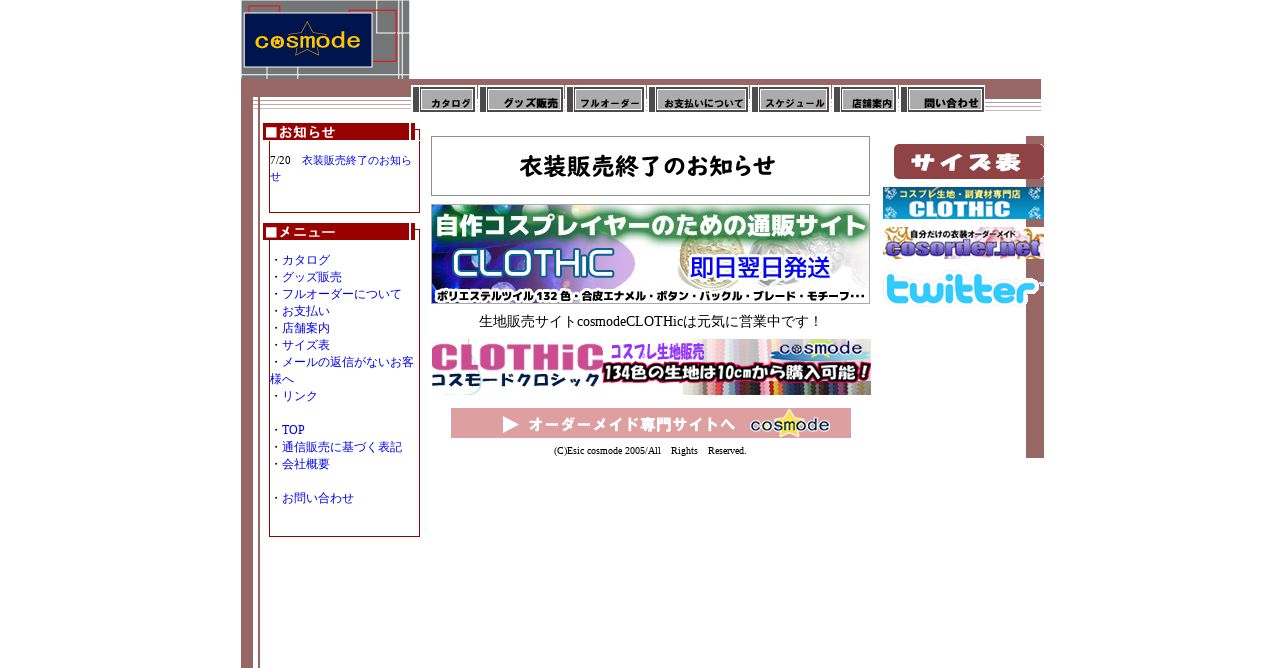Open the CLOTHiC コスモードクロシック banner
The image size is (1284, 668).
click(x=651, y=367)
